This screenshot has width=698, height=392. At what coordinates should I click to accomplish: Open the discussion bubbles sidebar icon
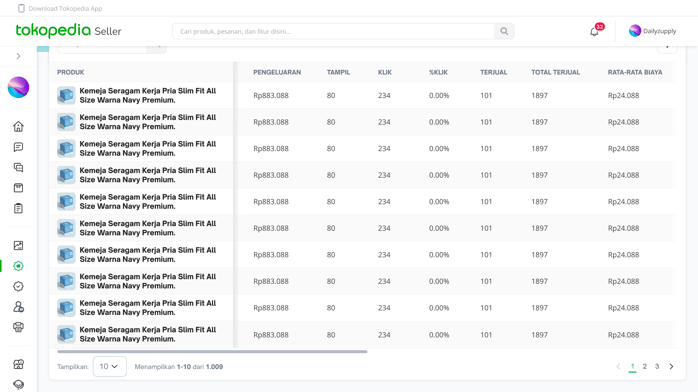[18, 167]
